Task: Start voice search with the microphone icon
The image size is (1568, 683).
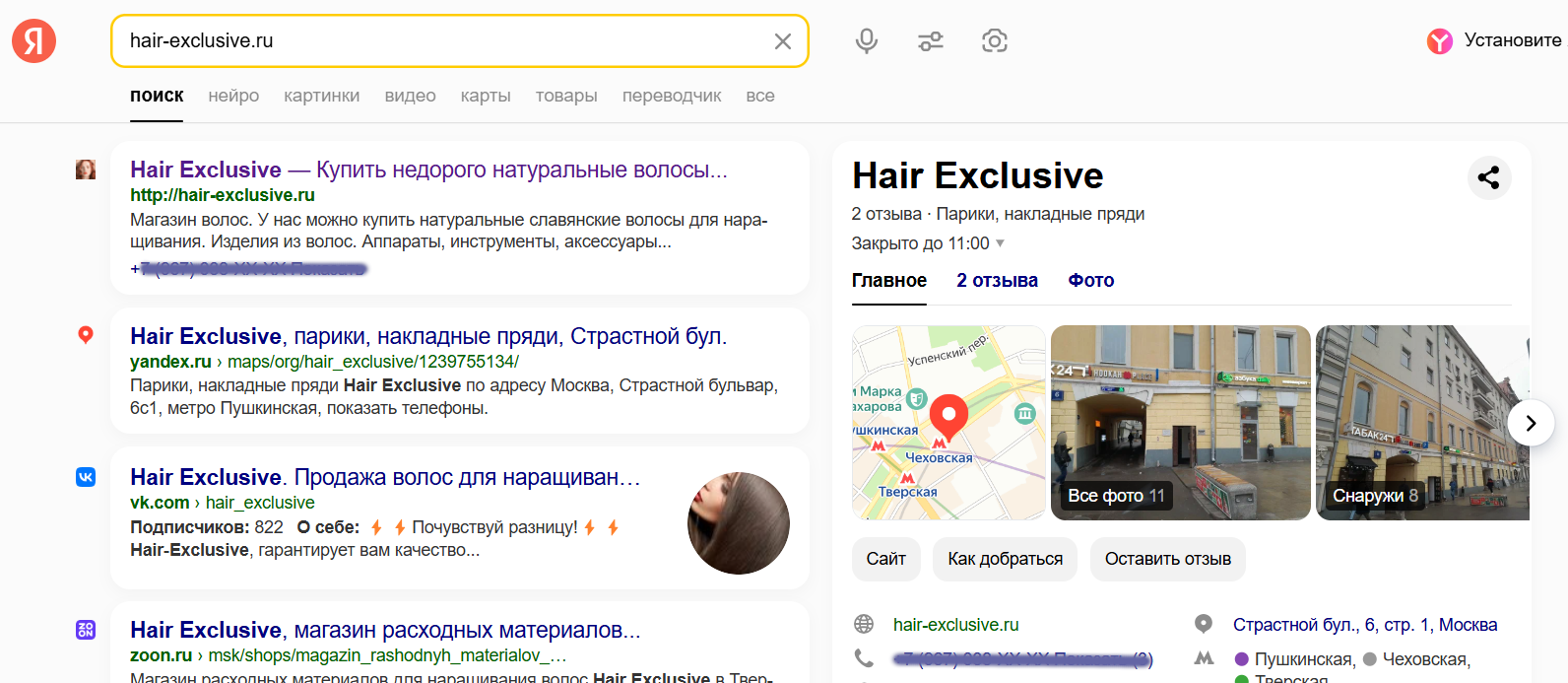Action: click(867, 41)
